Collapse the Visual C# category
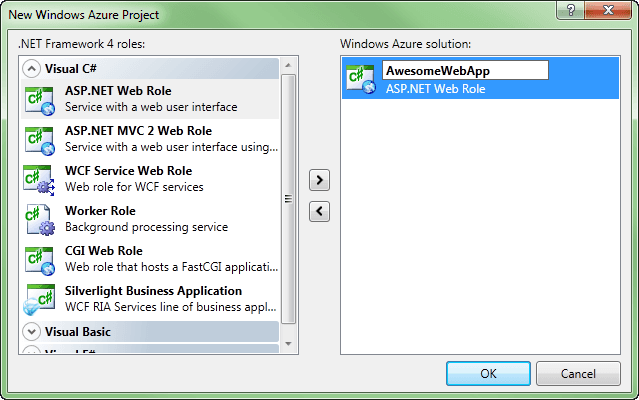639x400 pixels. click(31, 69)
